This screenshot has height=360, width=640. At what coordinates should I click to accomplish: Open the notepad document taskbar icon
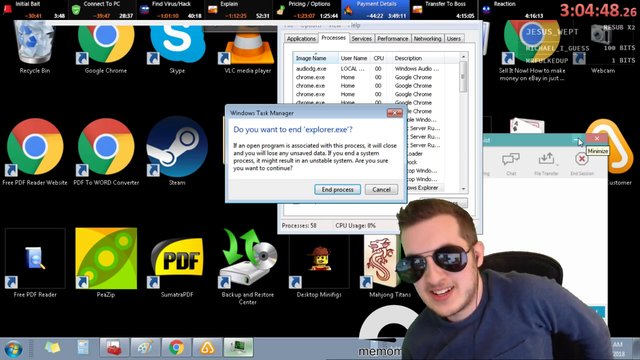coord(83,348)
